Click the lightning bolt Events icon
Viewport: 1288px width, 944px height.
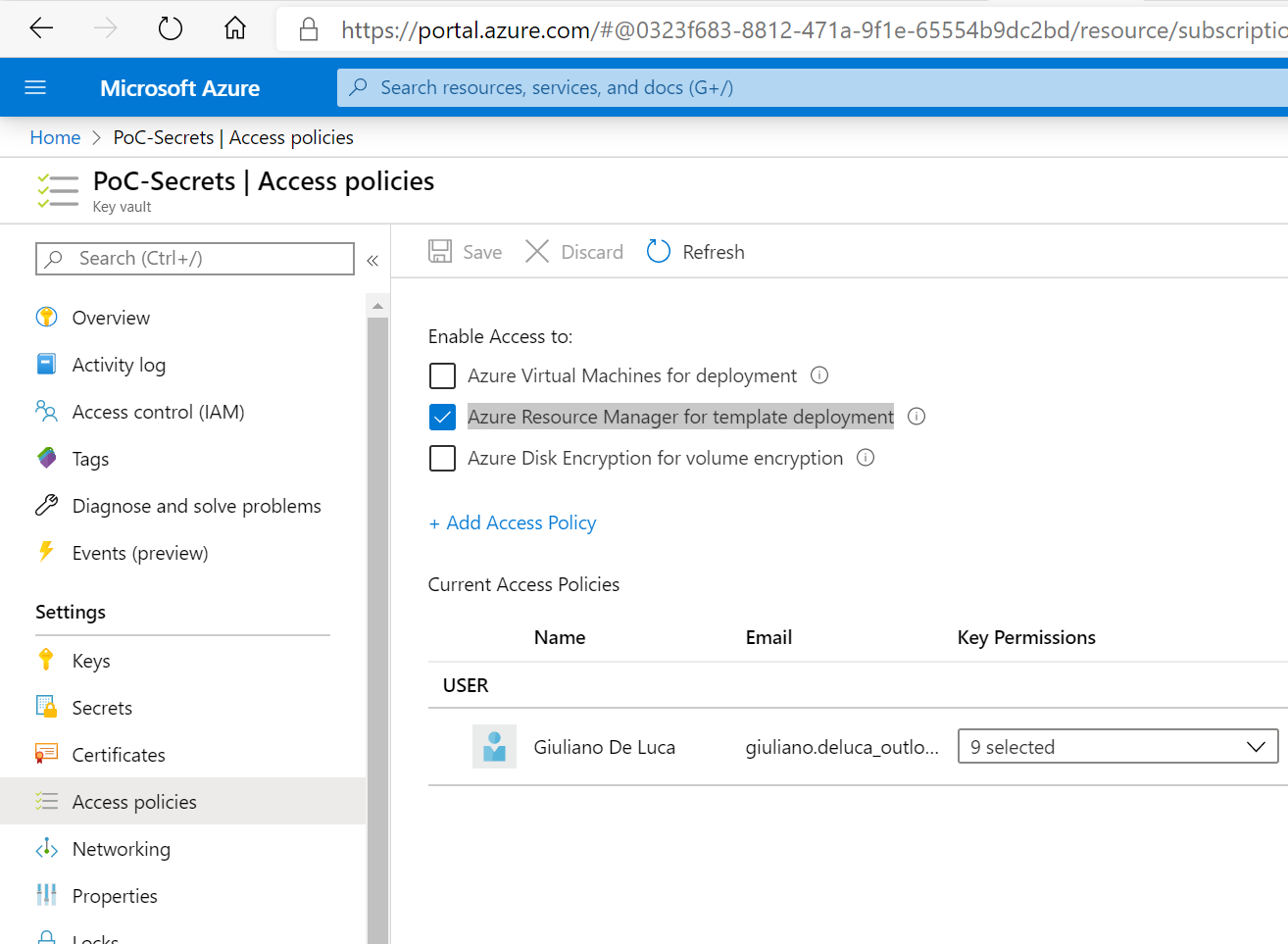point(45,551)
